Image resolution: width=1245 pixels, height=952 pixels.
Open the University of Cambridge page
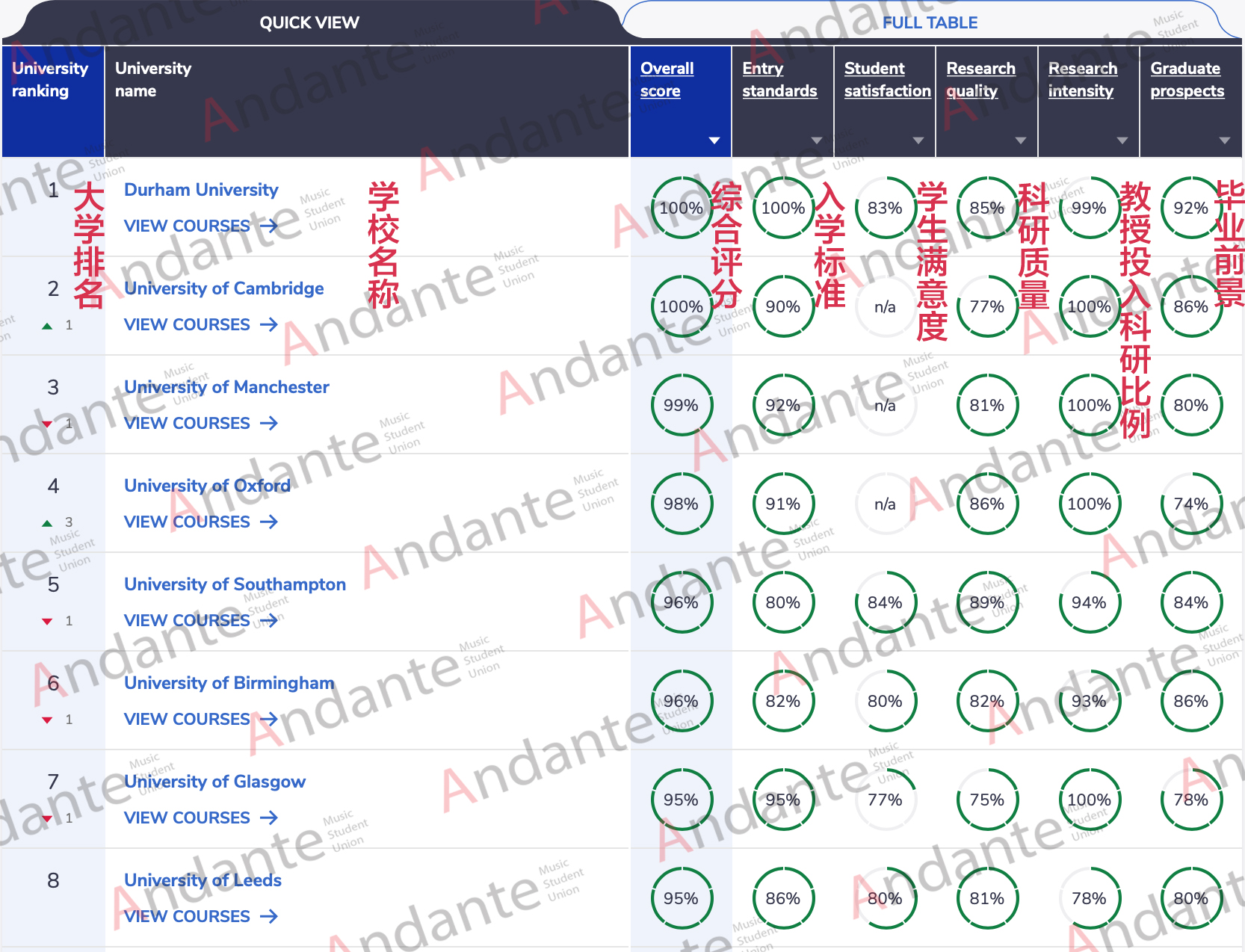pyautogui.click(x=224, y=288)
